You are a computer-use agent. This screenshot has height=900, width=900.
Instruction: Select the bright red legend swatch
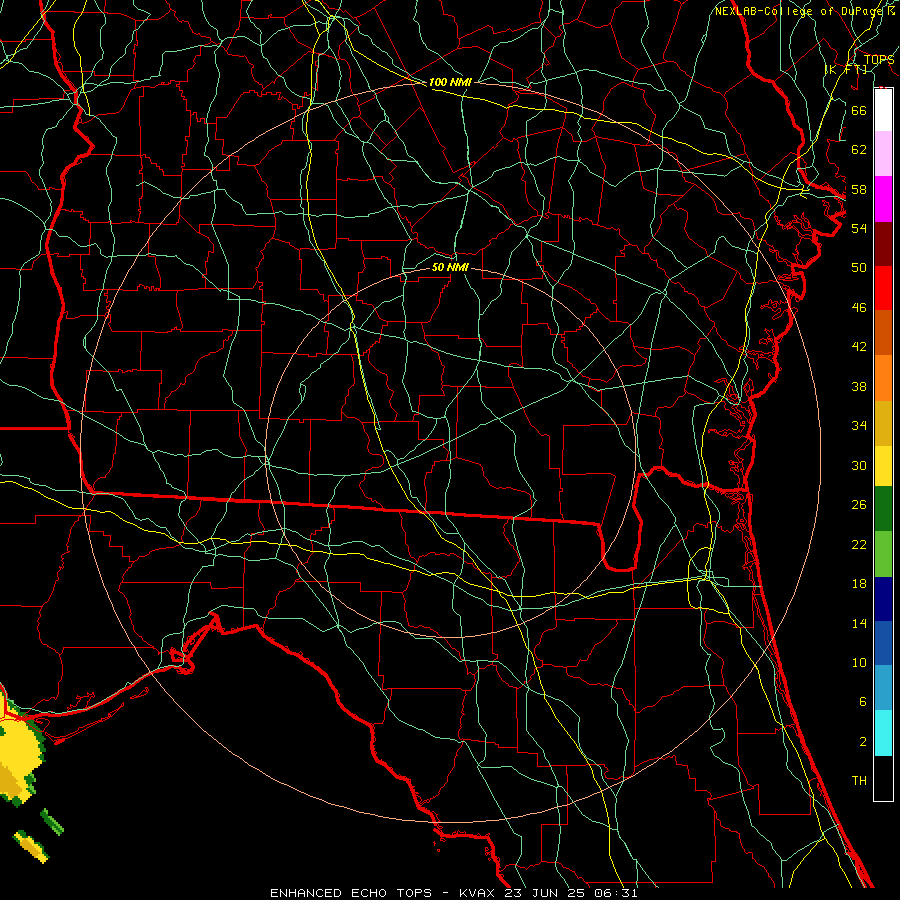[x=883, y=288]
